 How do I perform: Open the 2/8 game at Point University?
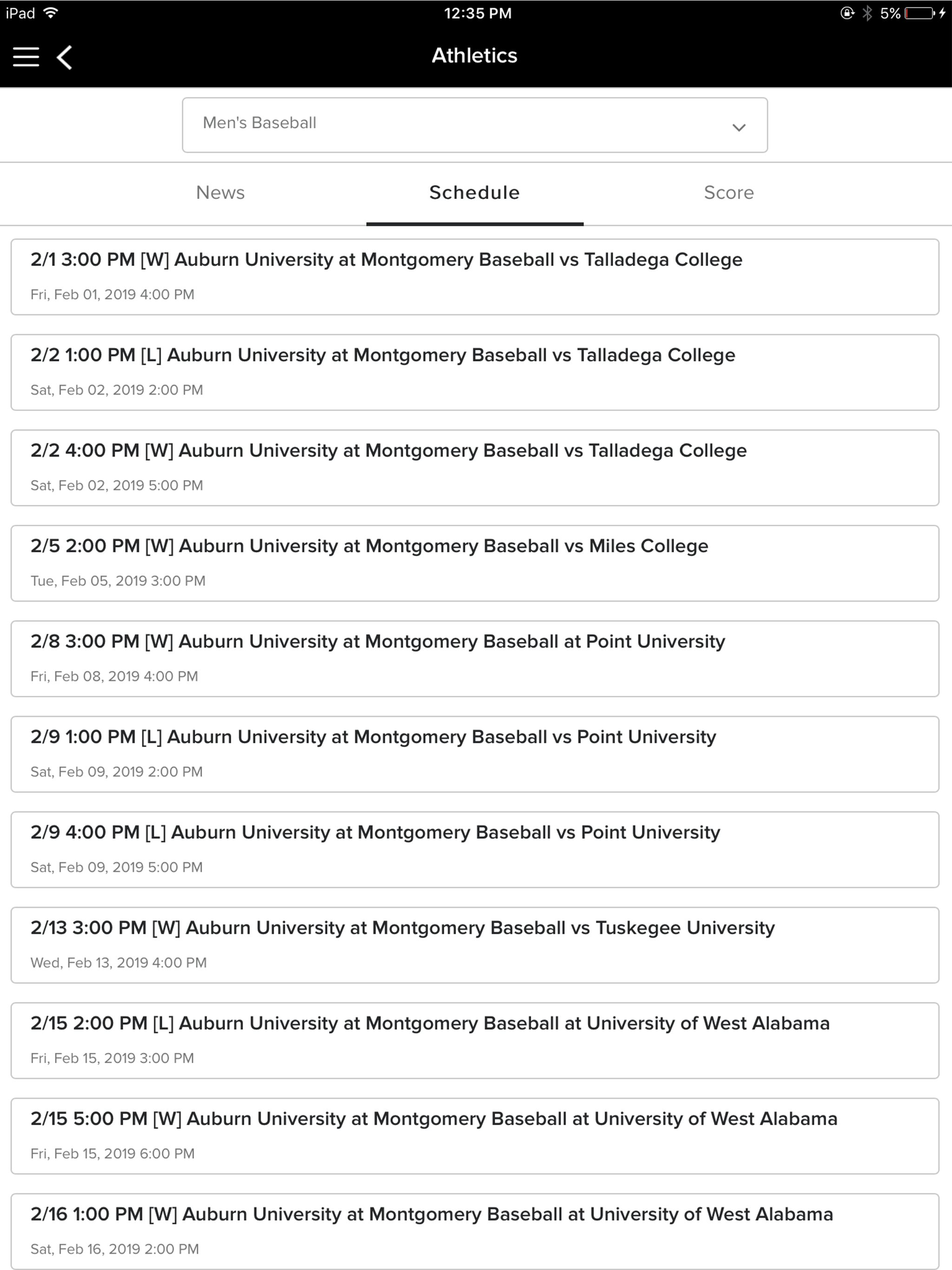point(475,659)
